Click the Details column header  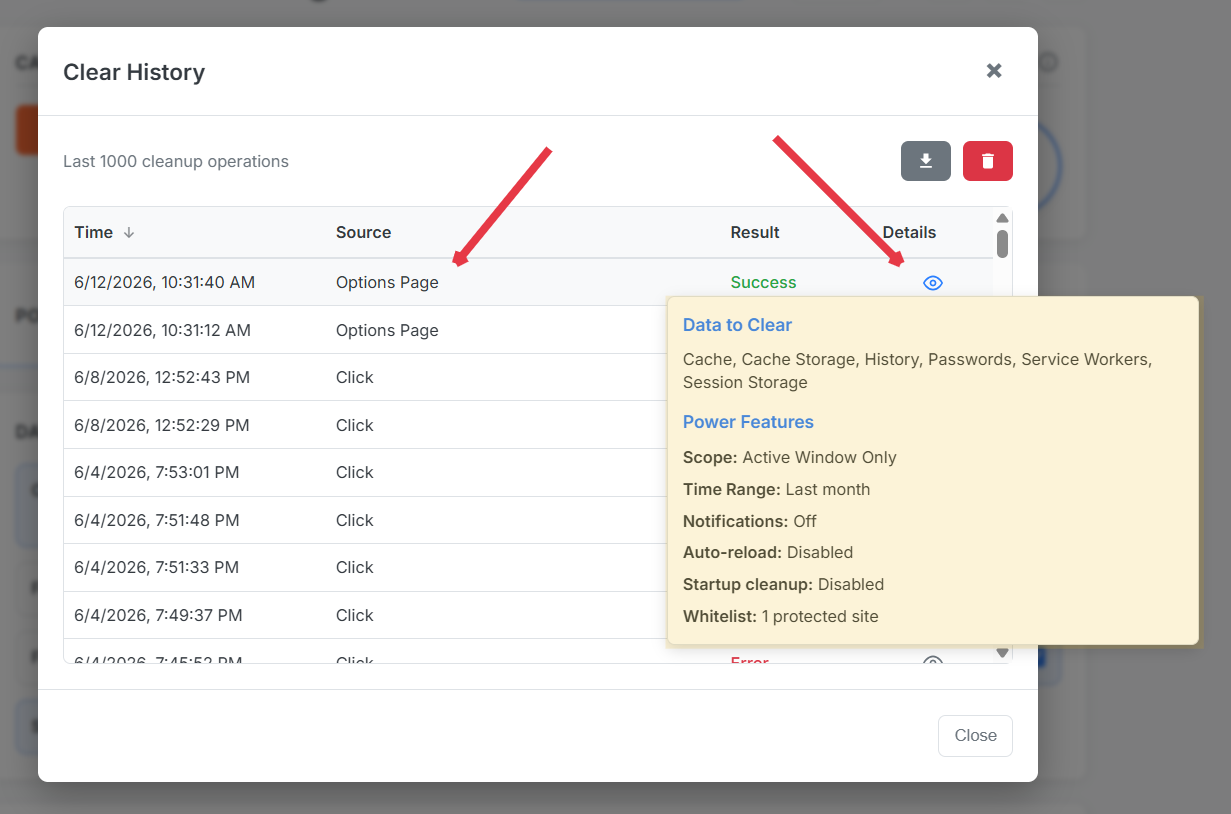[909, 232]
